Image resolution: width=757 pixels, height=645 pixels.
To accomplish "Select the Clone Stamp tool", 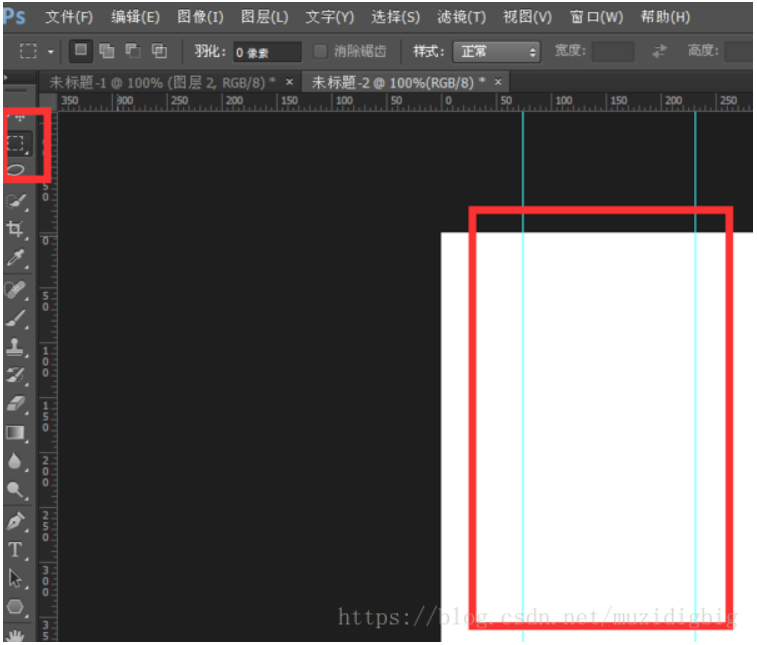I will pos(16,347).
